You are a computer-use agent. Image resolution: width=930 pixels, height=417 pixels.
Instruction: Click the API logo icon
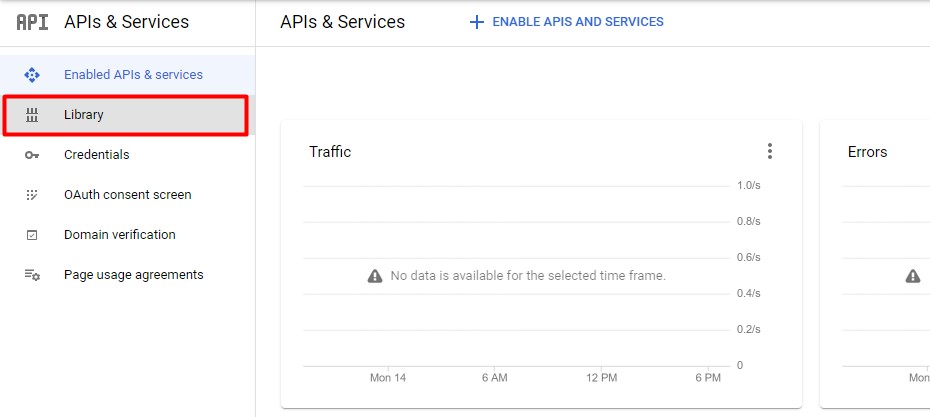[32, 22]
